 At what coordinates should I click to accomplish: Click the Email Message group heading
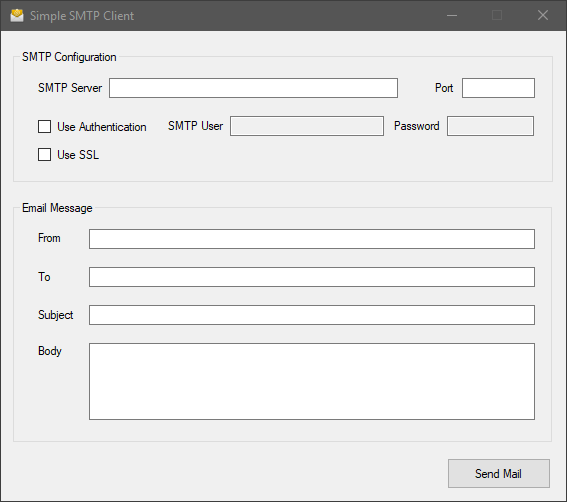57,208
